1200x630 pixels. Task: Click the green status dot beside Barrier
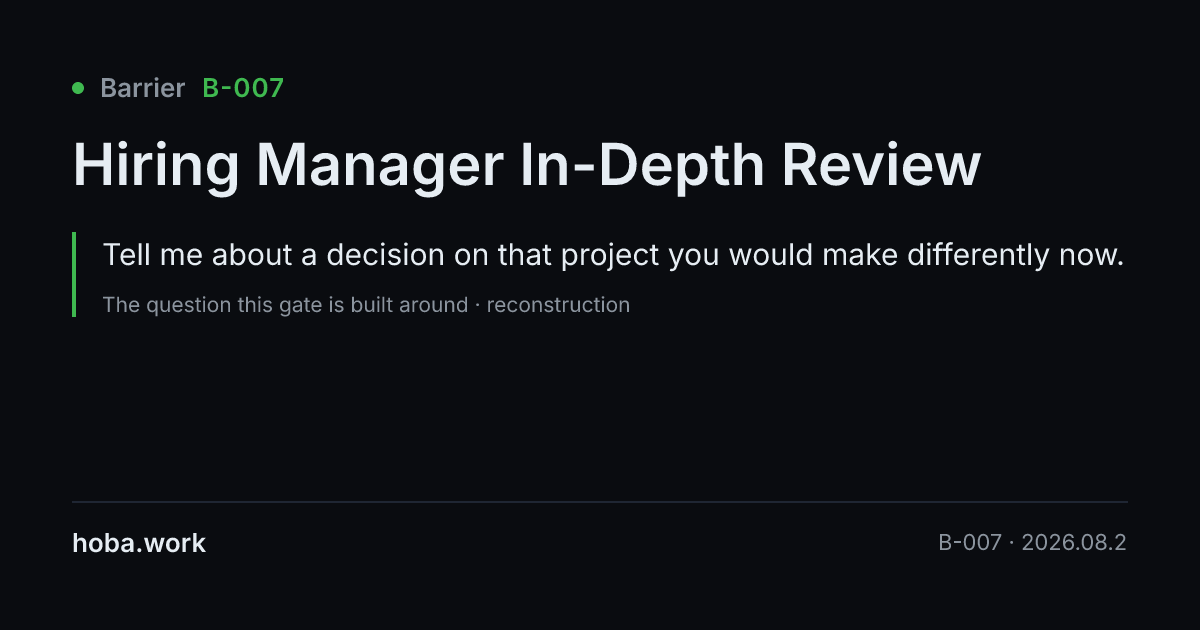coord(78,88)
